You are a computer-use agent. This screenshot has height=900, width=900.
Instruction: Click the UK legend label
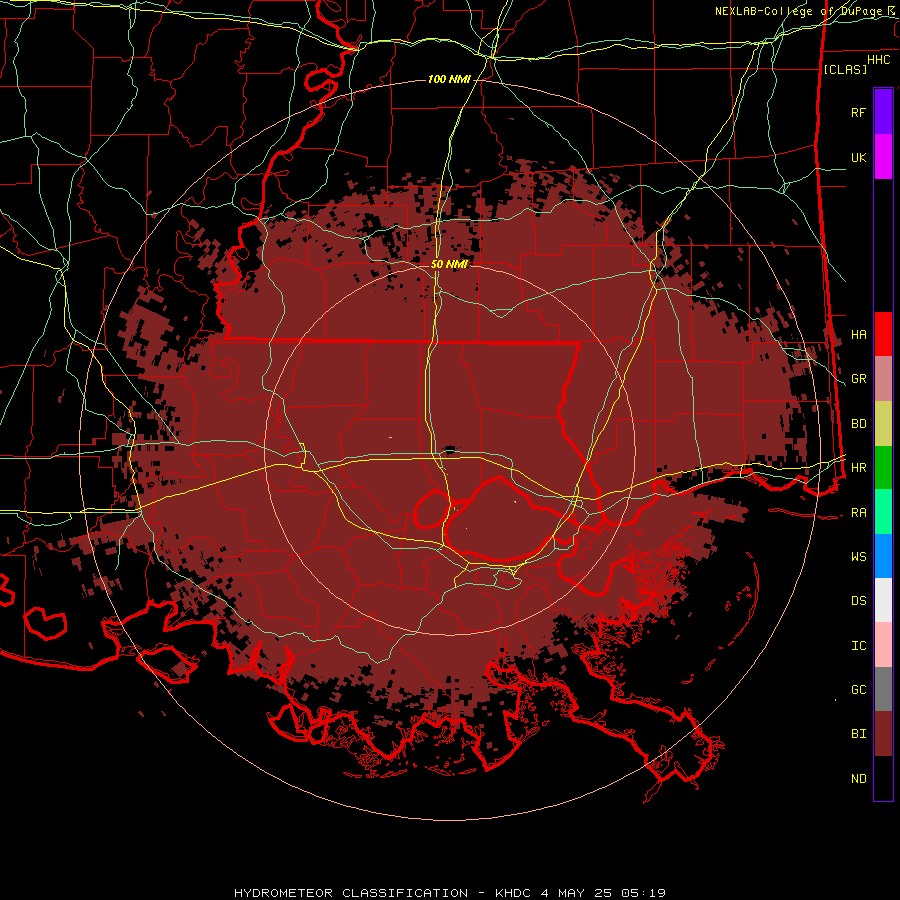pyautogui.click(x=859, y=157)
